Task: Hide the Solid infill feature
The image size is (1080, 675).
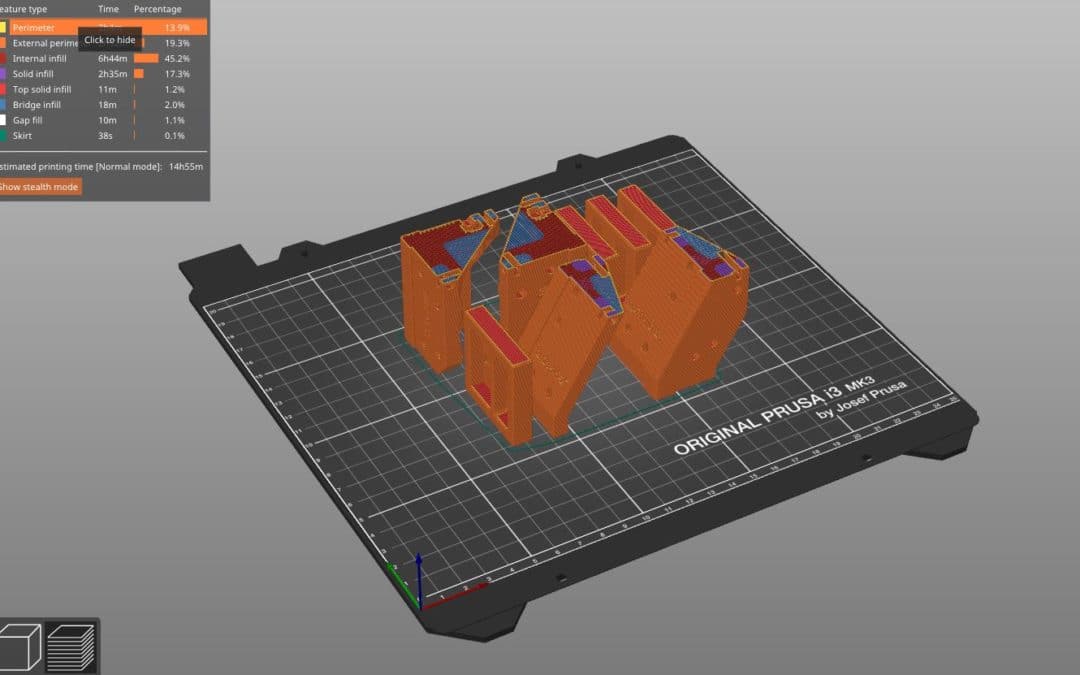Action: tap(35, 73)
